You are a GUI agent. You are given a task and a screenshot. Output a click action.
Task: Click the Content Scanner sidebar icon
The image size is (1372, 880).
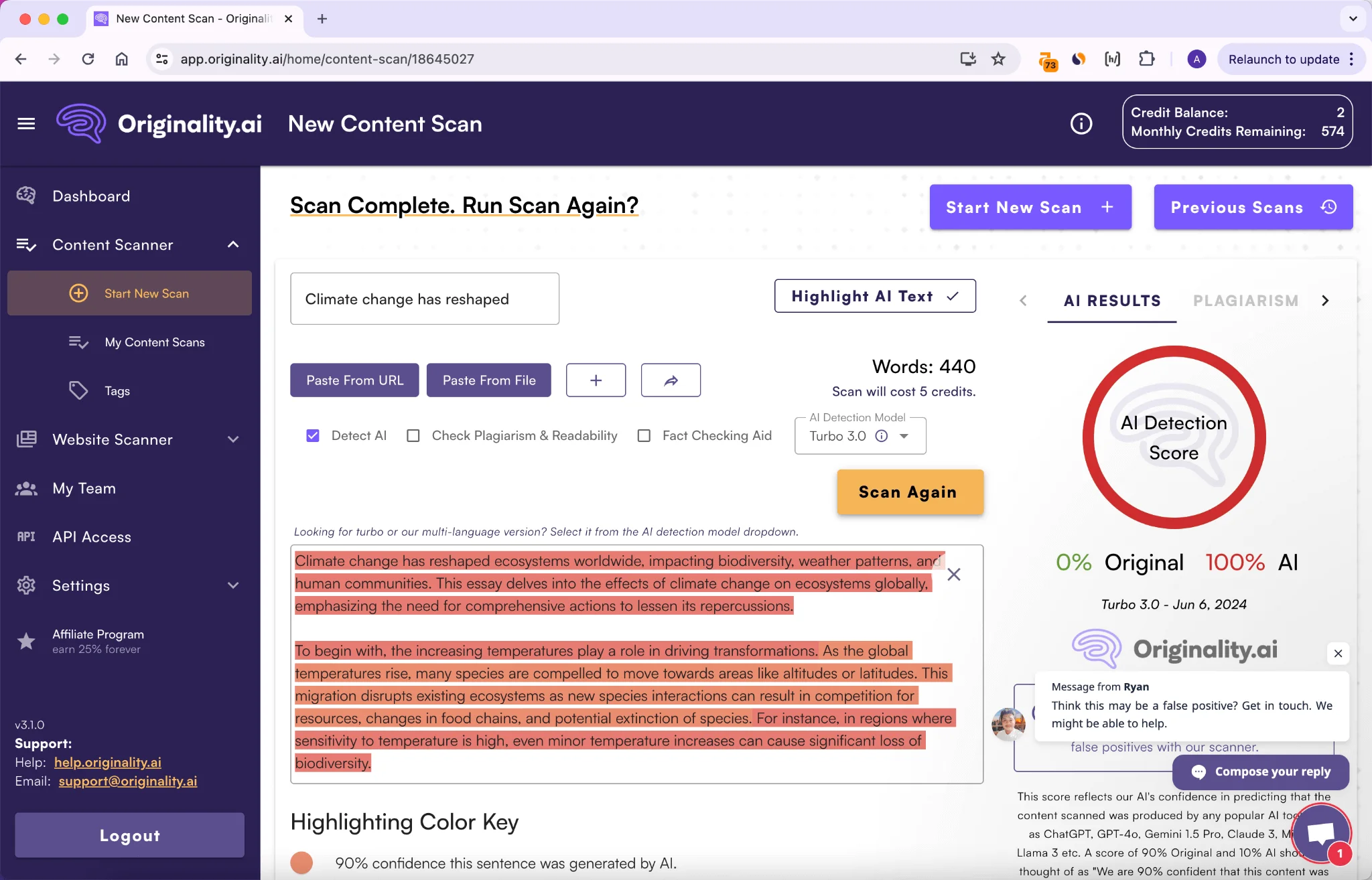tap(27, 244)
